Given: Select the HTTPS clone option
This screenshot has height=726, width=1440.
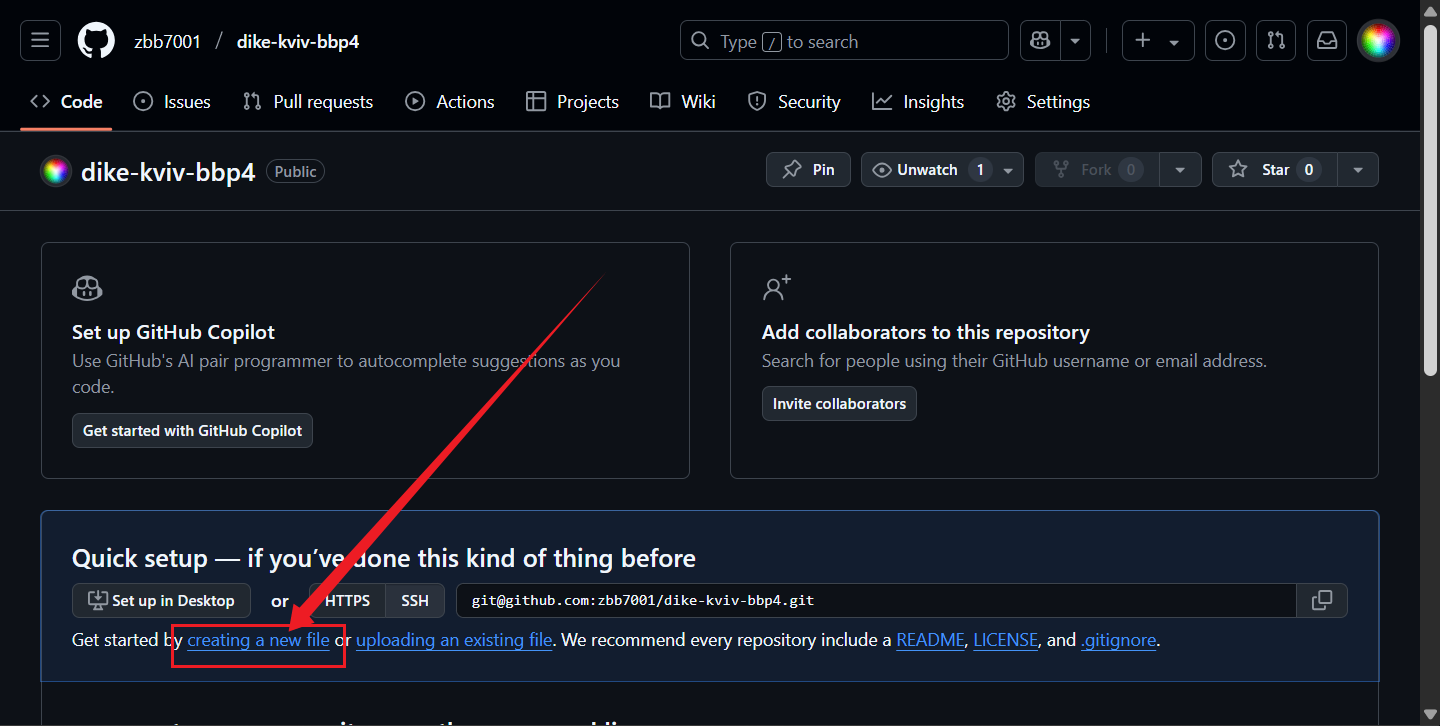Looking at the screenshot, I should pyautogui.click(x=347, y=601).
